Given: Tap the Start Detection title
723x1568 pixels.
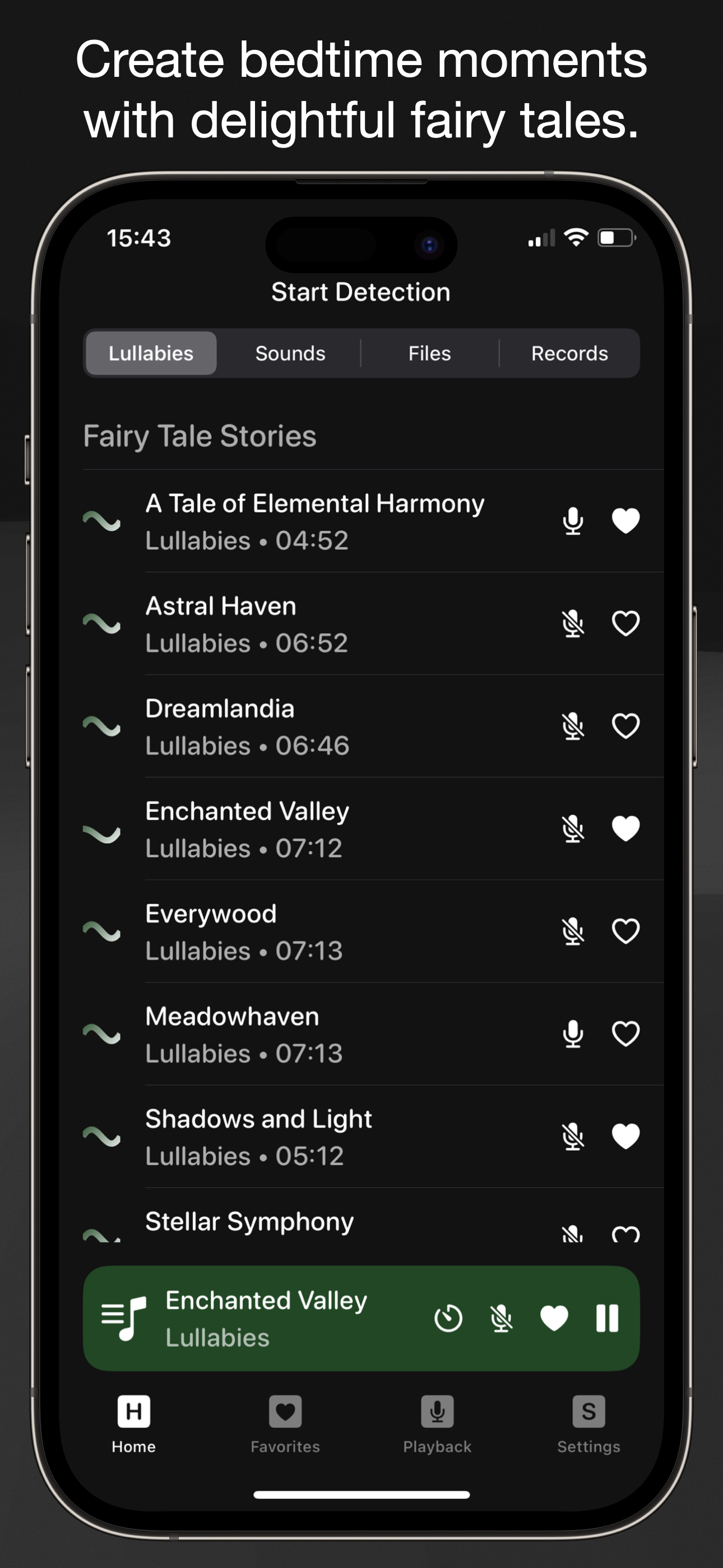Looking at the screenshot, I should [x=361, y=292].
